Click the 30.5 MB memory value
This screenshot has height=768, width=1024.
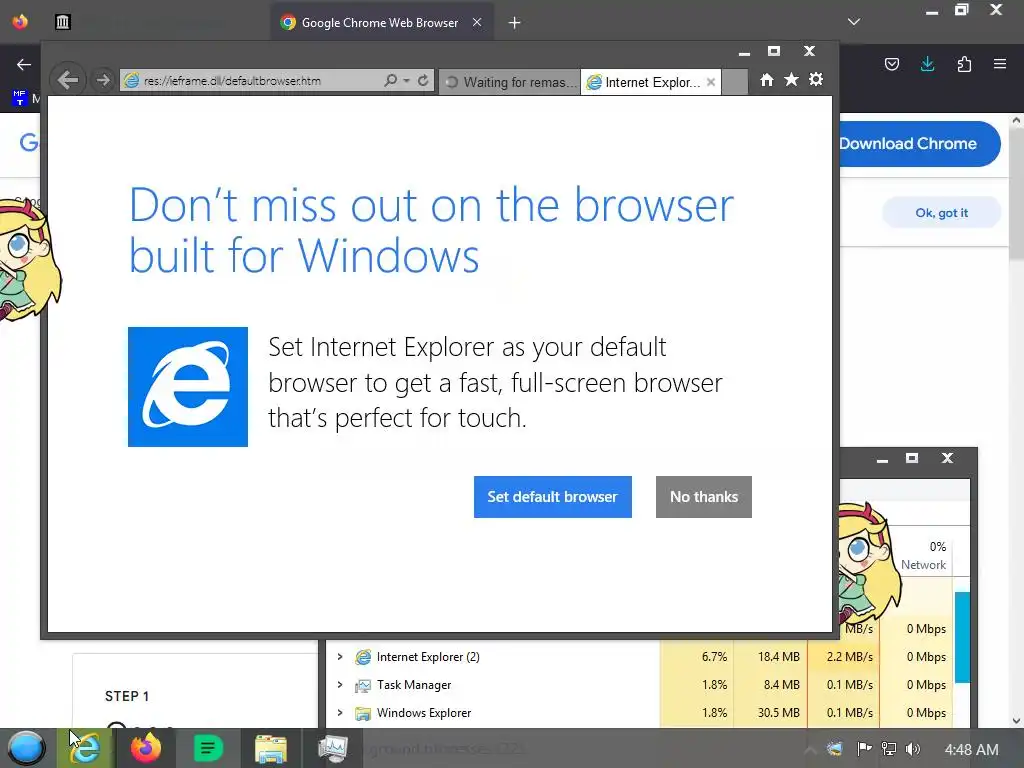[778, 713]
